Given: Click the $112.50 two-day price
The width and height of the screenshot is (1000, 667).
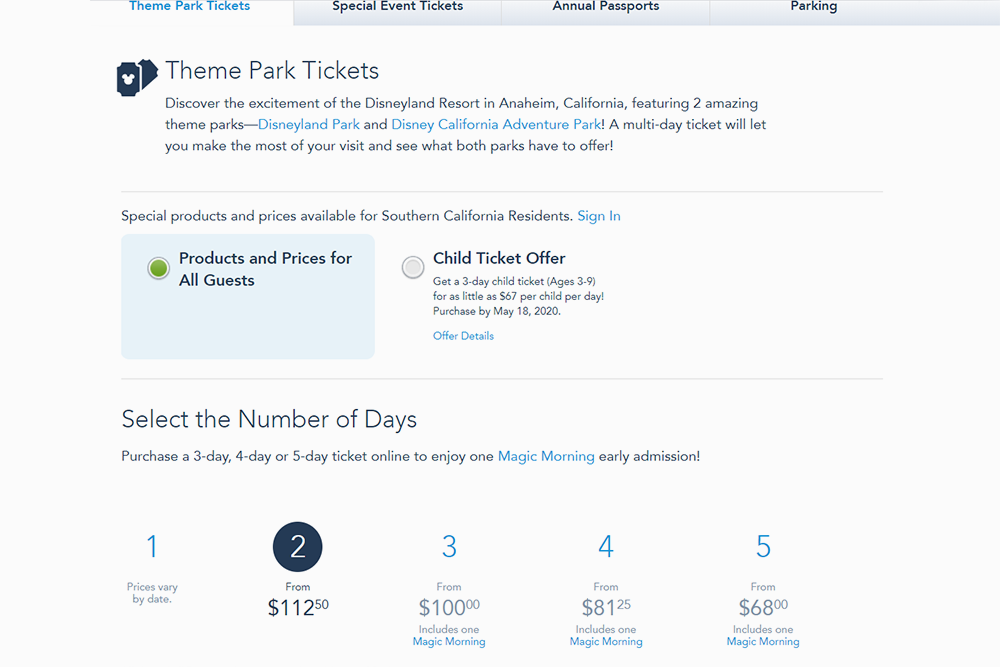Looking at the screenshot, I should click(x=298, y=607).
